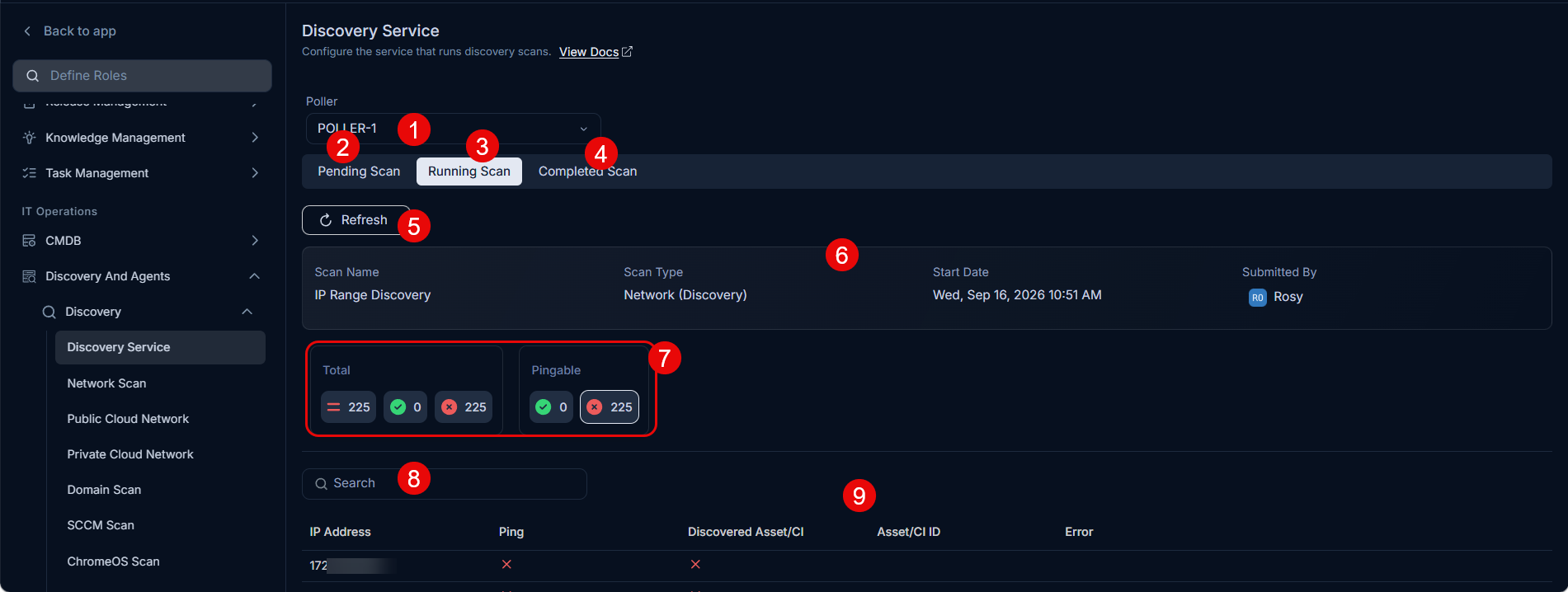This screenshot has height=592, width=1568.
Task: Expand the CMDB menu chevron
Action: click(255, 241)
